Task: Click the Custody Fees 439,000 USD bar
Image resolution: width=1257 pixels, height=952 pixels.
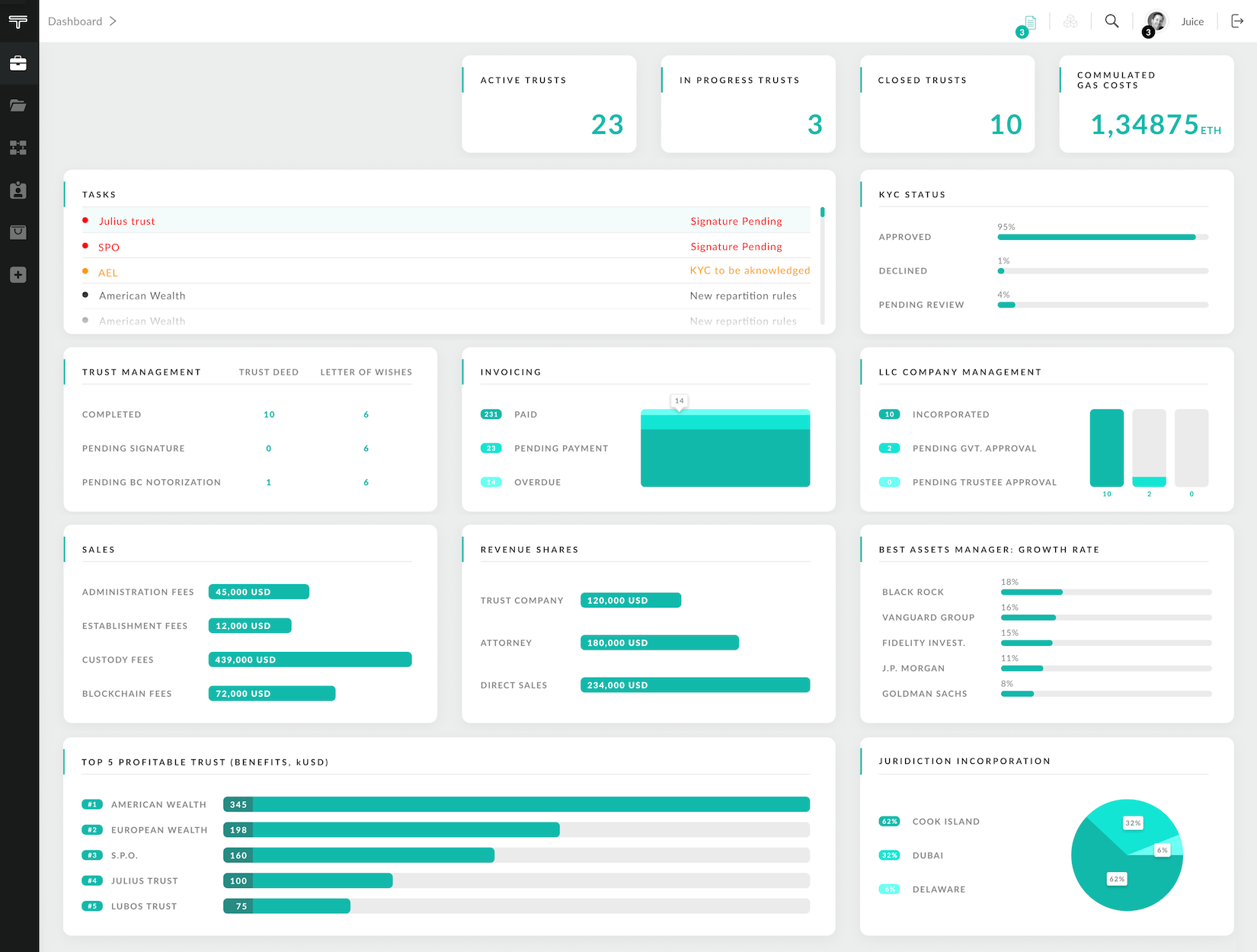Action: coord(309,660)
